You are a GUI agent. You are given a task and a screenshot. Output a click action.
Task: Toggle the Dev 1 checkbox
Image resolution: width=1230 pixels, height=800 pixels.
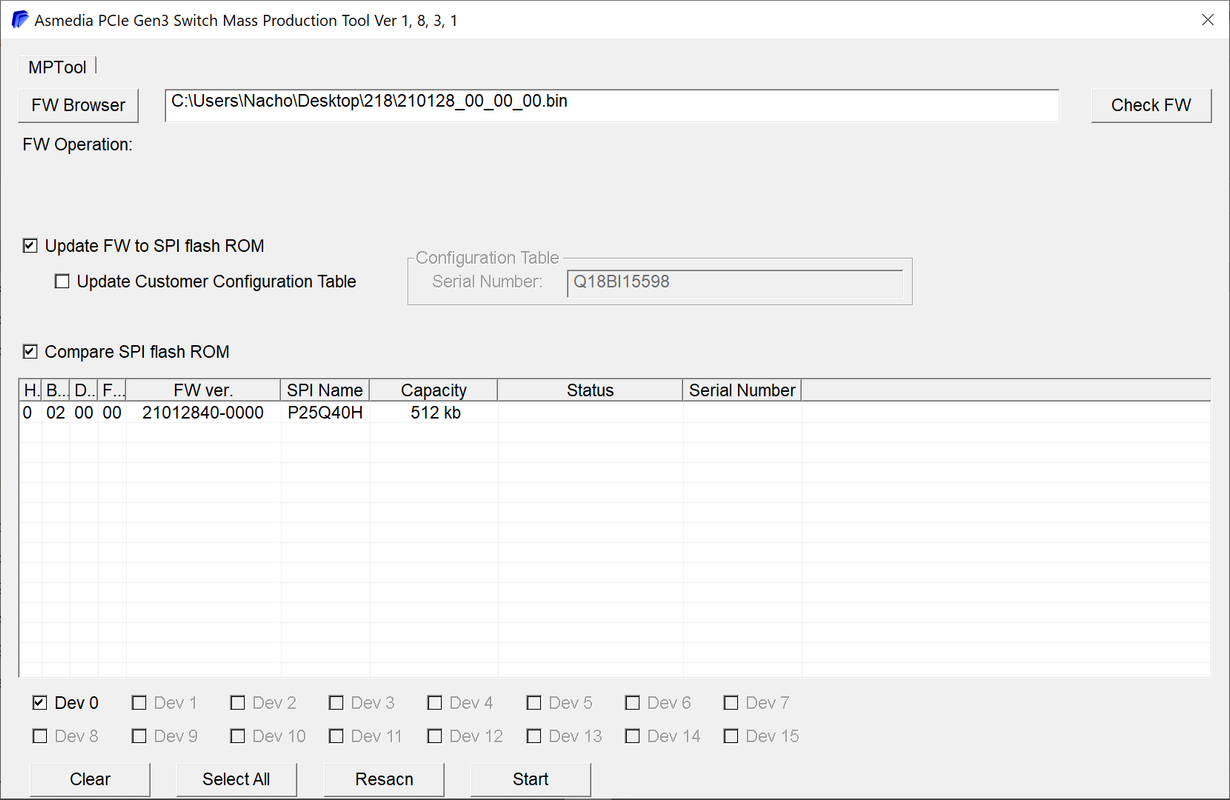(x=139, y=703)
